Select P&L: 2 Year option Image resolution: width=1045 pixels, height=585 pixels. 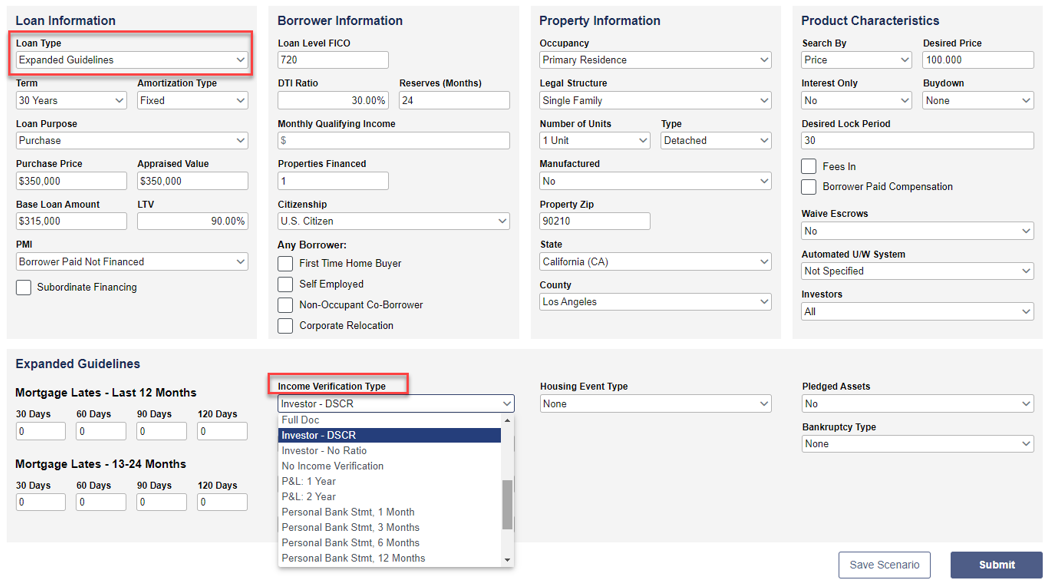pyautogui.click(x=390, y=497)
